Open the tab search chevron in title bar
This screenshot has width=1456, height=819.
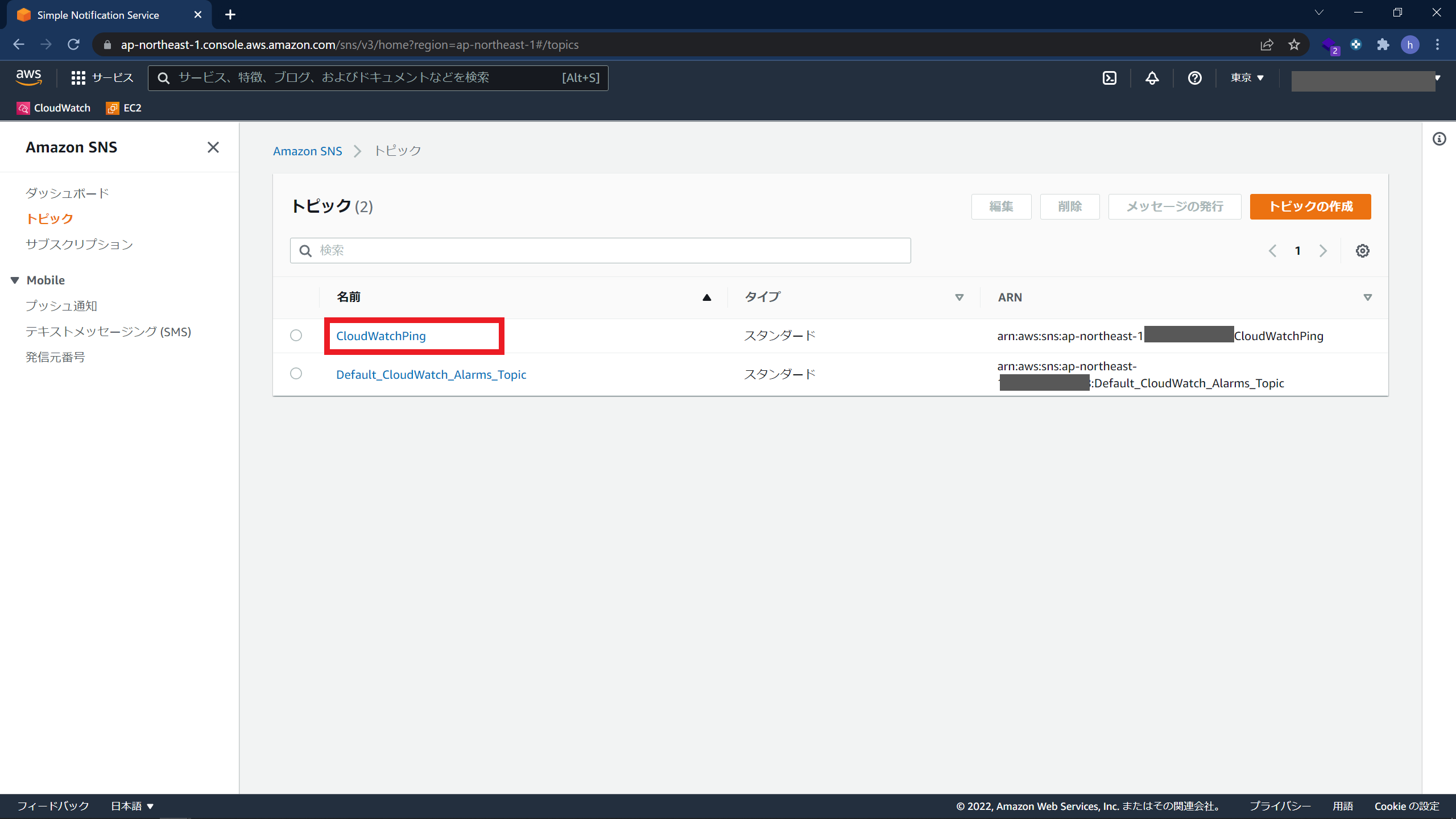(1319, 13)
